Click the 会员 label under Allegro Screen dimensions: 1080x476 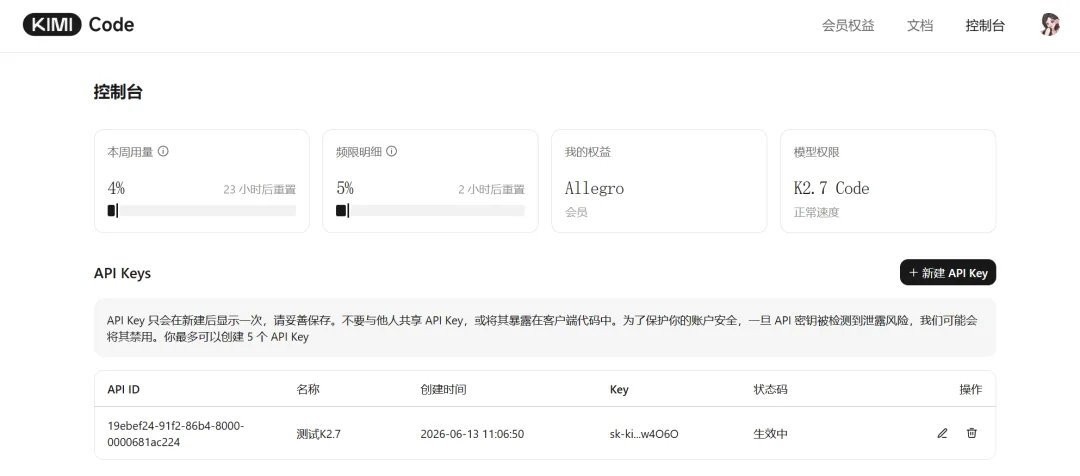click(x=576, y=213)
